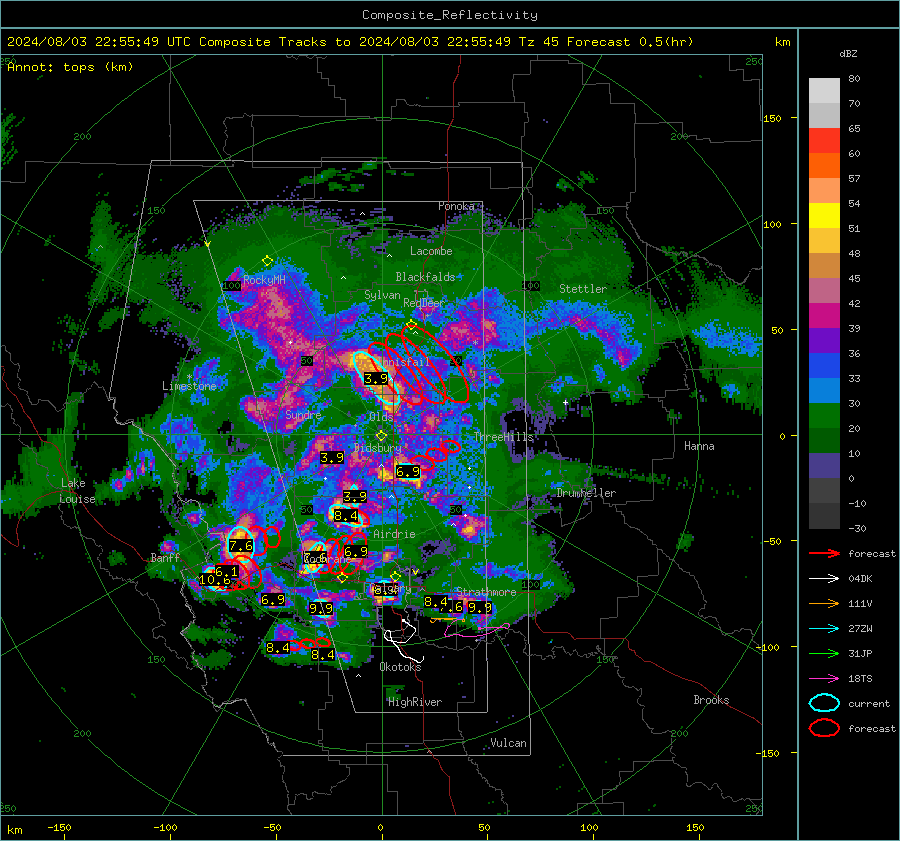Select the Limestone location label
The image size is (900, 841).
[189, 386]
